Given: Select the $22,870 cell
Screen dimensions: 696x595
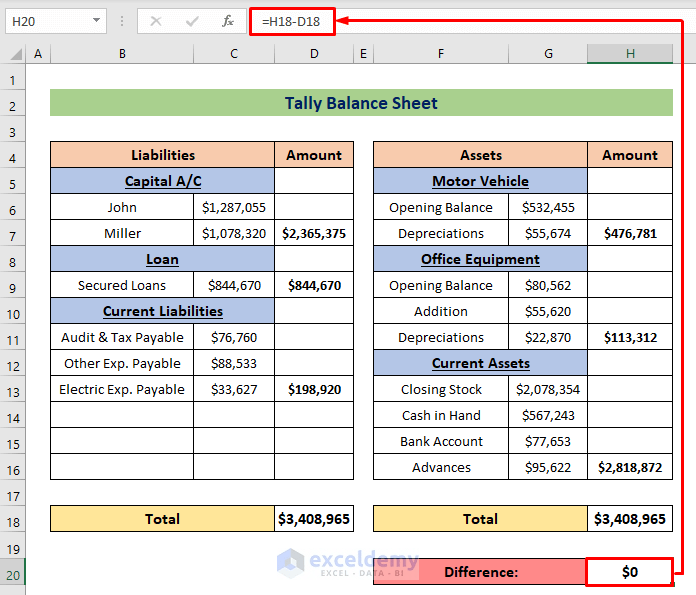Looking at the screenshot, I should (548, 337).
